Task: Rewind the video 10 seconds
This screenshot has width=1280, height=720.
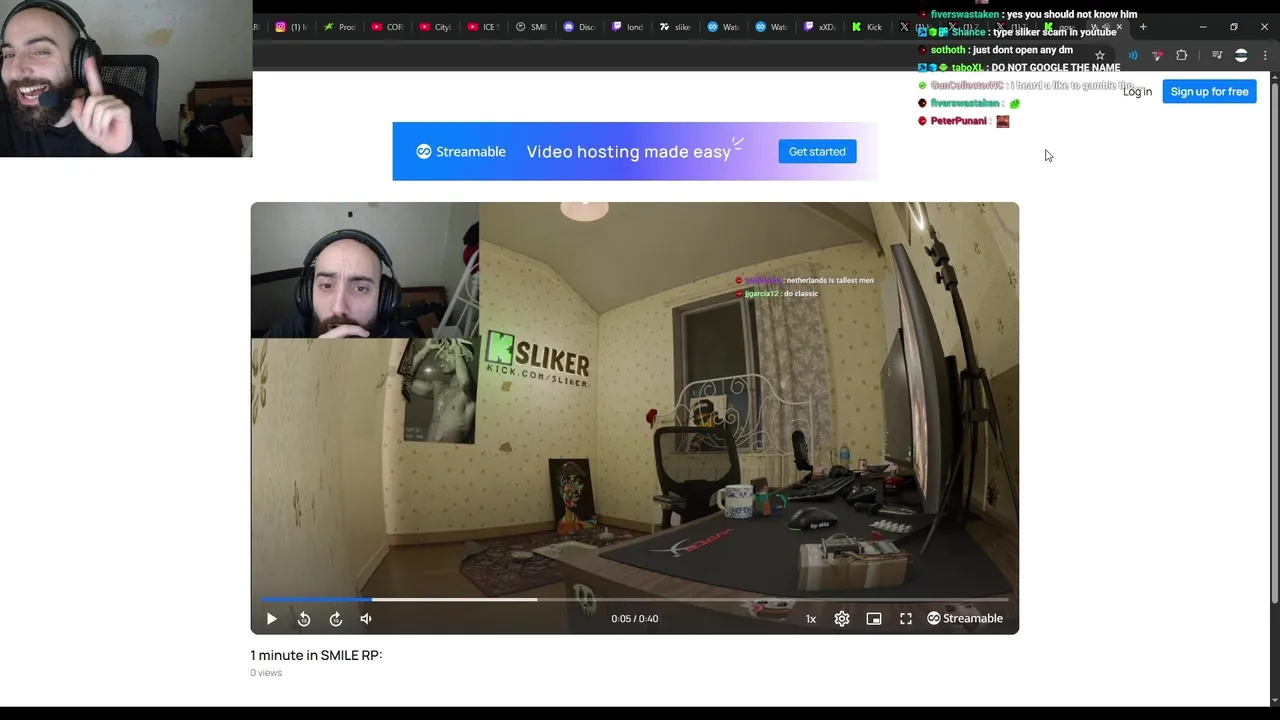Action: pyautogui.click(x=304, y=619)
